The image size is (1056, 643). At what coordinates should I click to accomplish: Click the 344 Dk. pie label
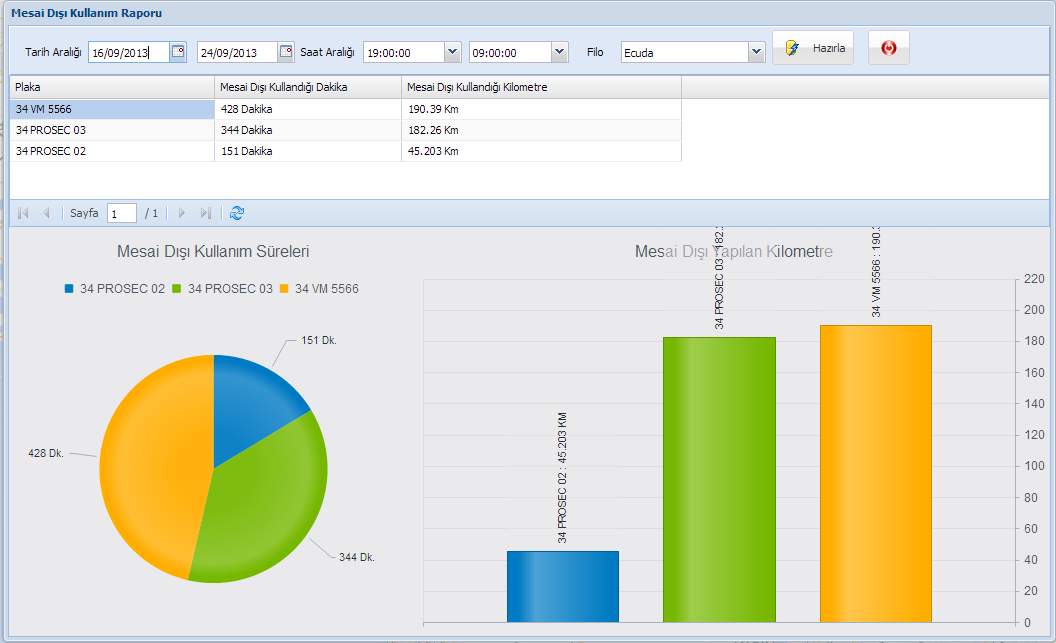click(357, 557)
